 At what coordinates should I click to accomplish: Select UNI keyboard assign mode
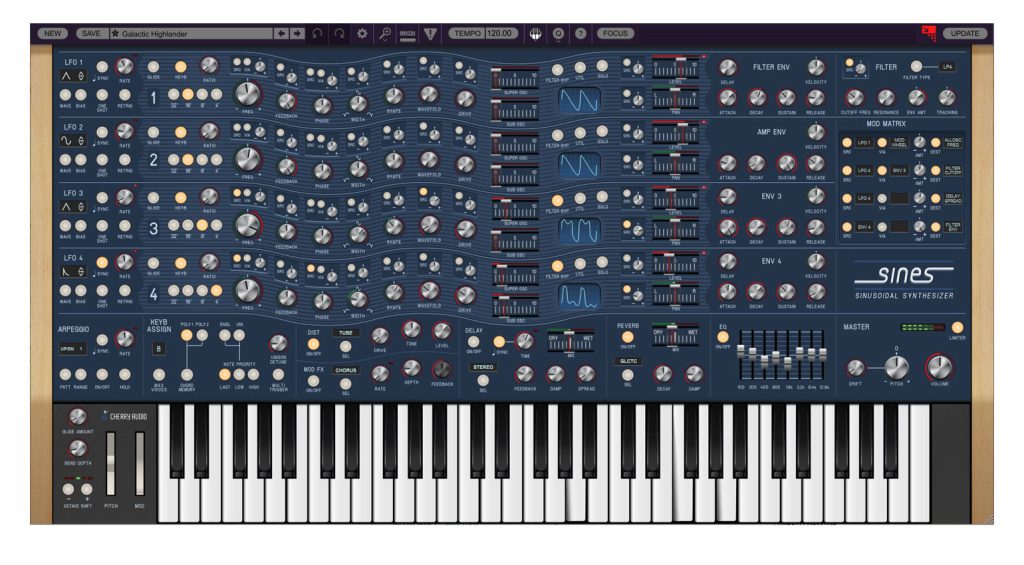click(240, 335)
